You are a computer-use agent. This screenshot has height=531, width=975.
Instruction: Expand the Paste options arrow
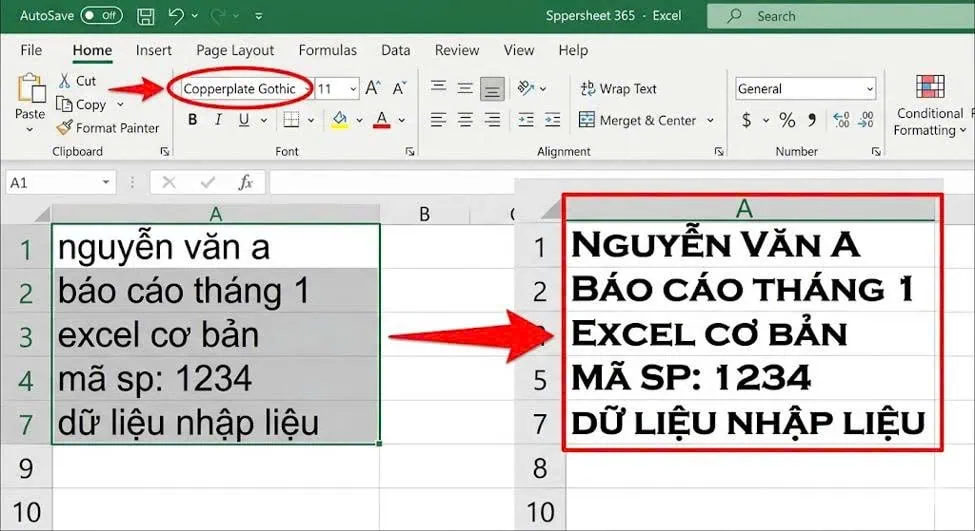coord(29,129)
